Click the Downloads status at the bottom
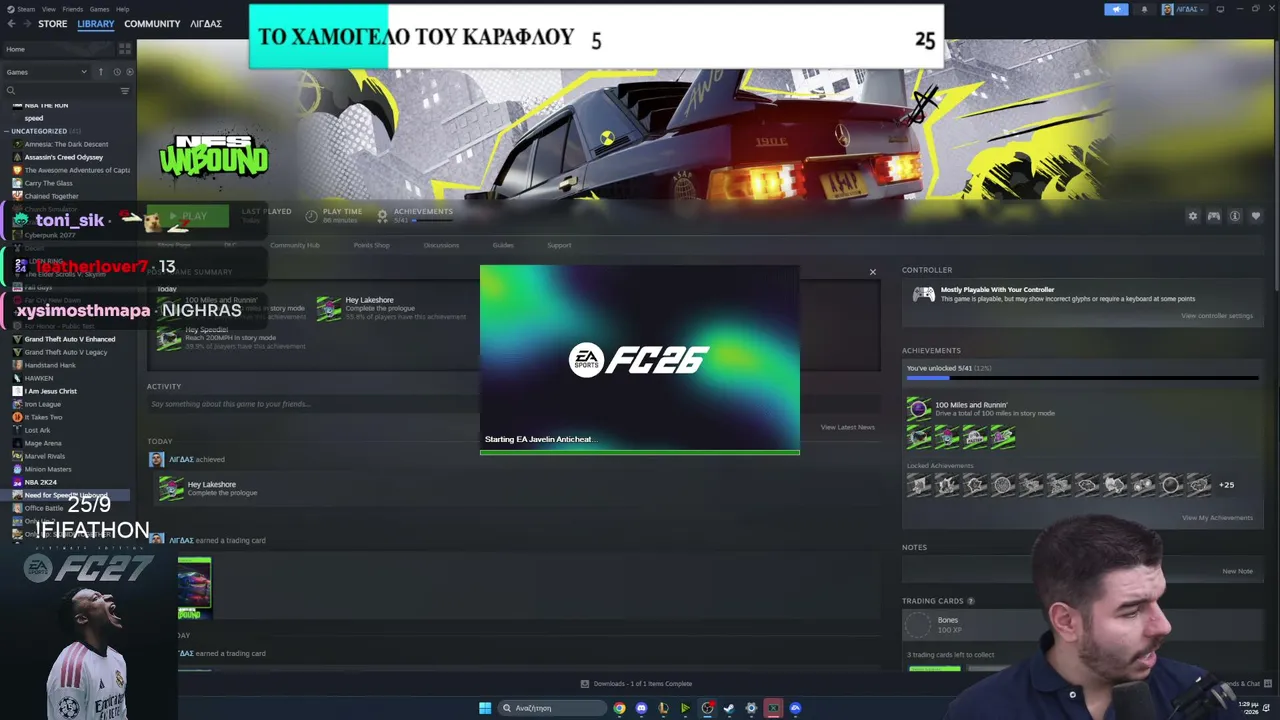 (637, 684)
